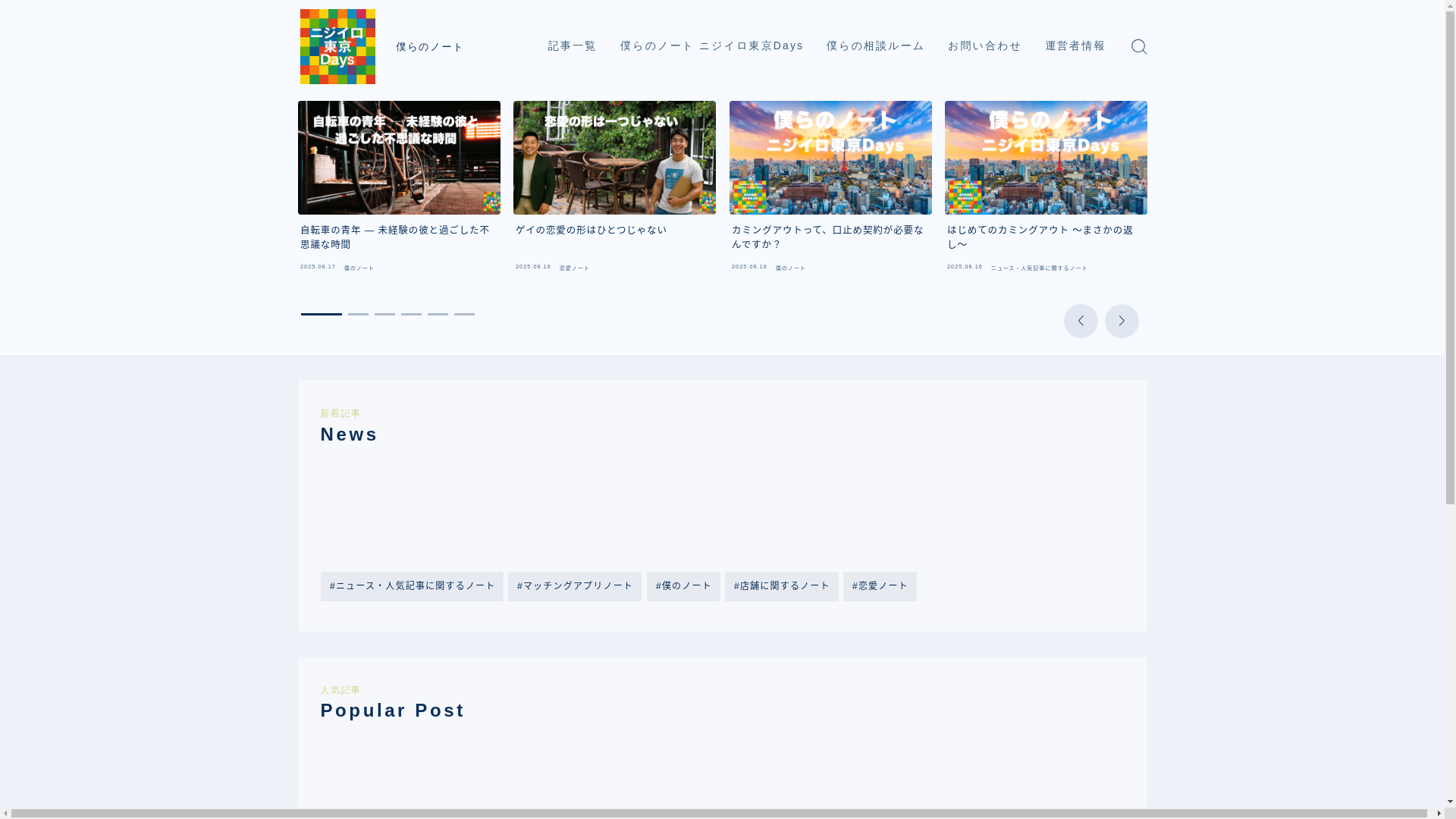The height and width of the screenshot is (819, 1456).
Task: Select the fifth carousel page indicator
Action: [x=438, y=314]
